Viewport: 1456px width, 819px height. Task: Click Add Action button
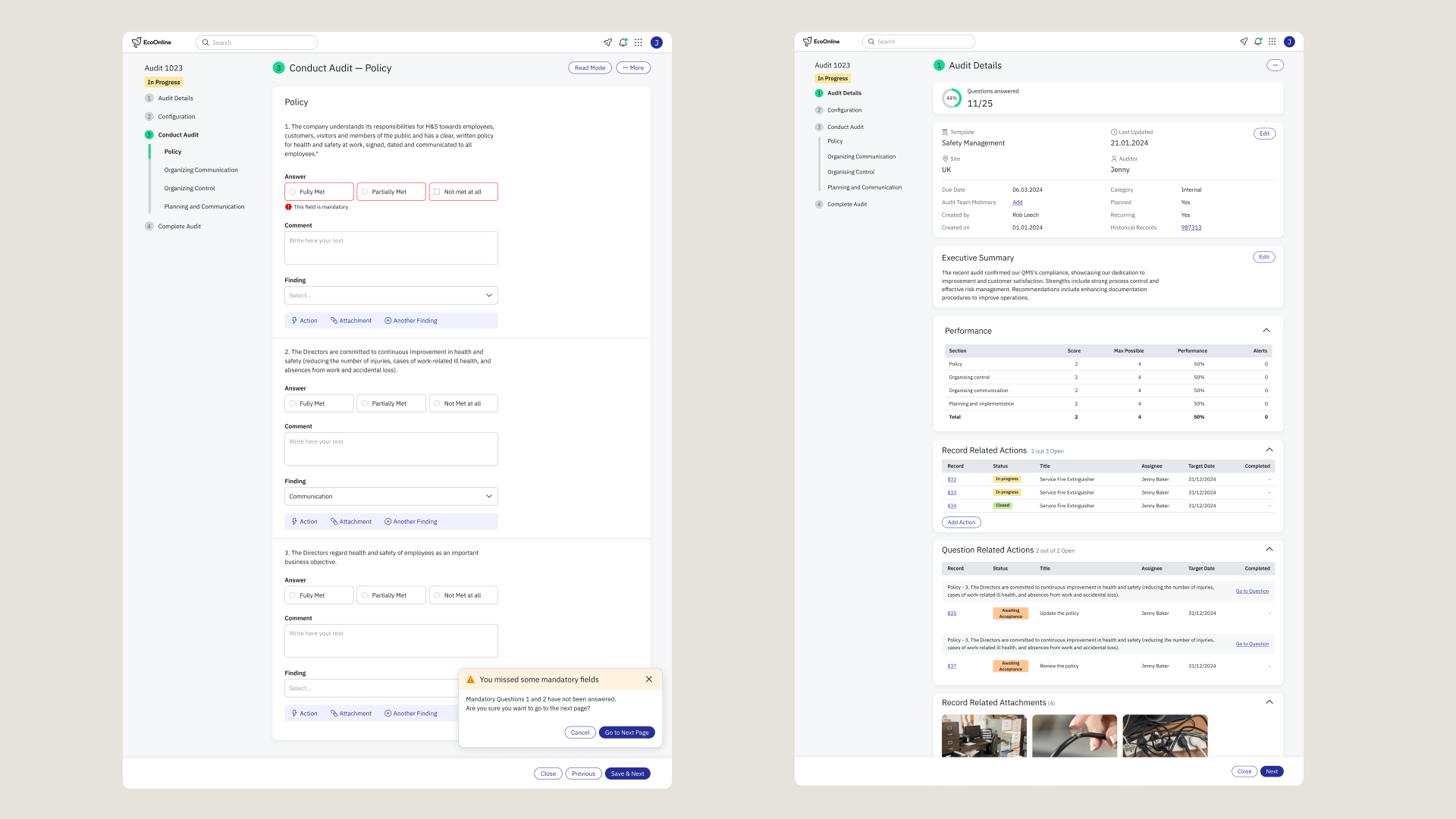(x=962, y=522)
